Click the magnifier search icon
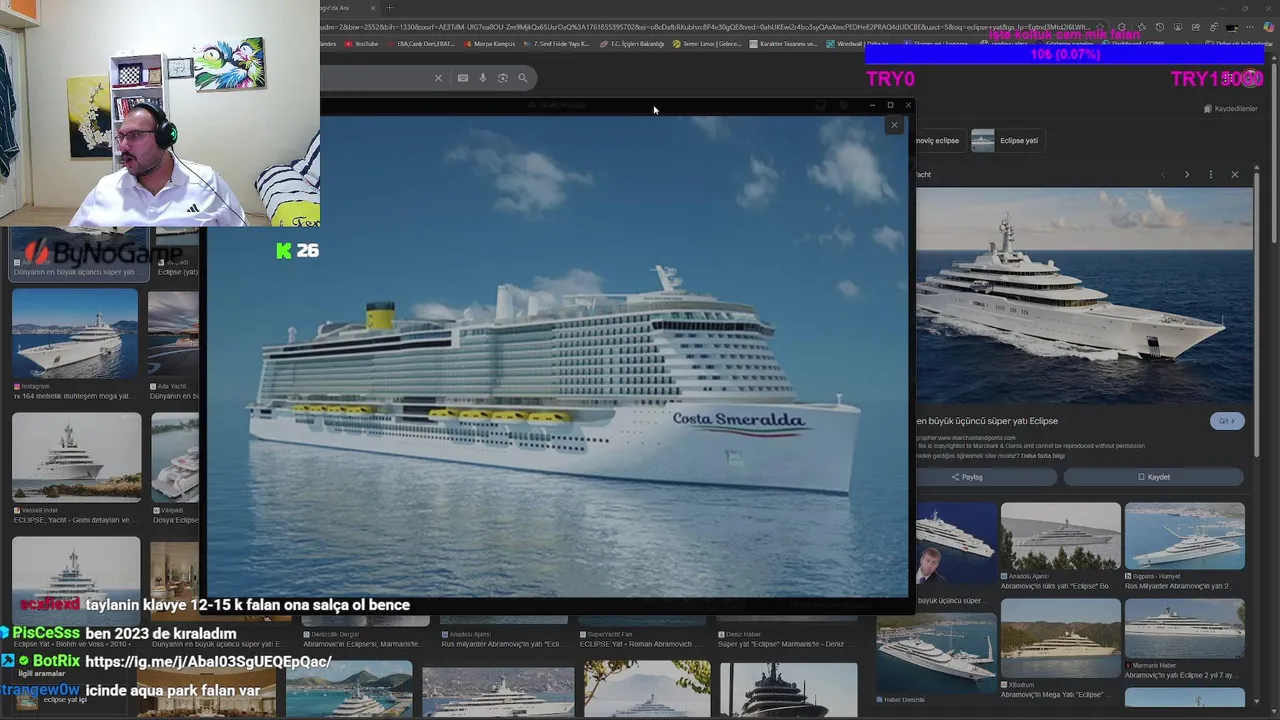The image size is (1280, 720). pos(522,78)
